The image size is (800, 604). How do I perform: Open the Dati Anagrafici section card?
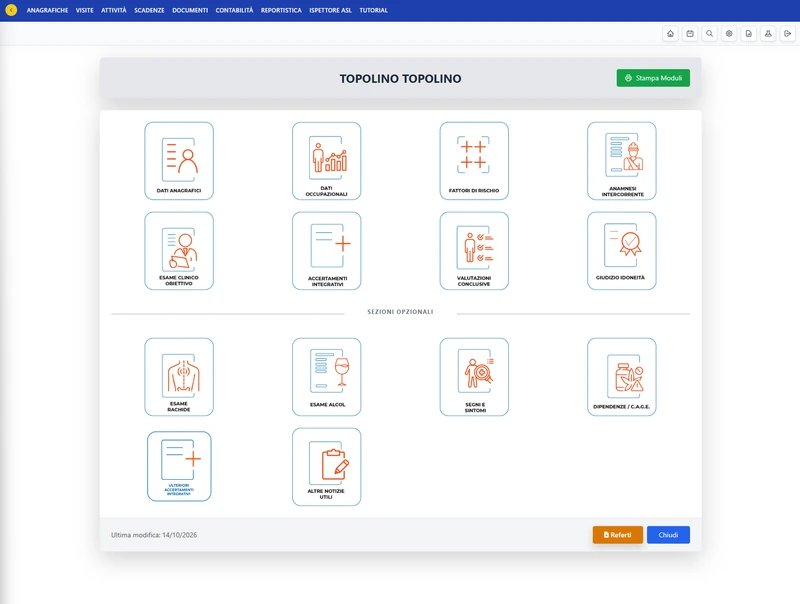pyautogui.click(x=179, y=161)
